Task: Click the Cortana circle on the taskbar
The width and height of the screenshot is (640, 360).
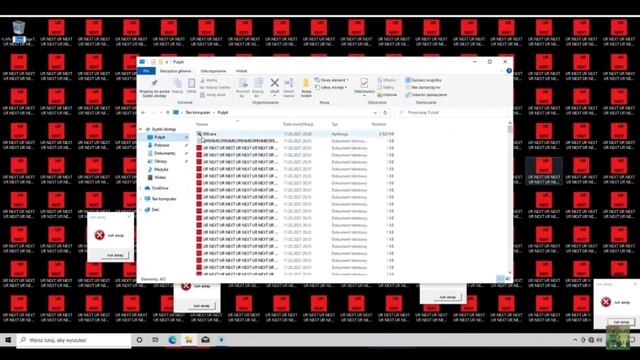Action: pyautogui.click(x=139, y=340)
